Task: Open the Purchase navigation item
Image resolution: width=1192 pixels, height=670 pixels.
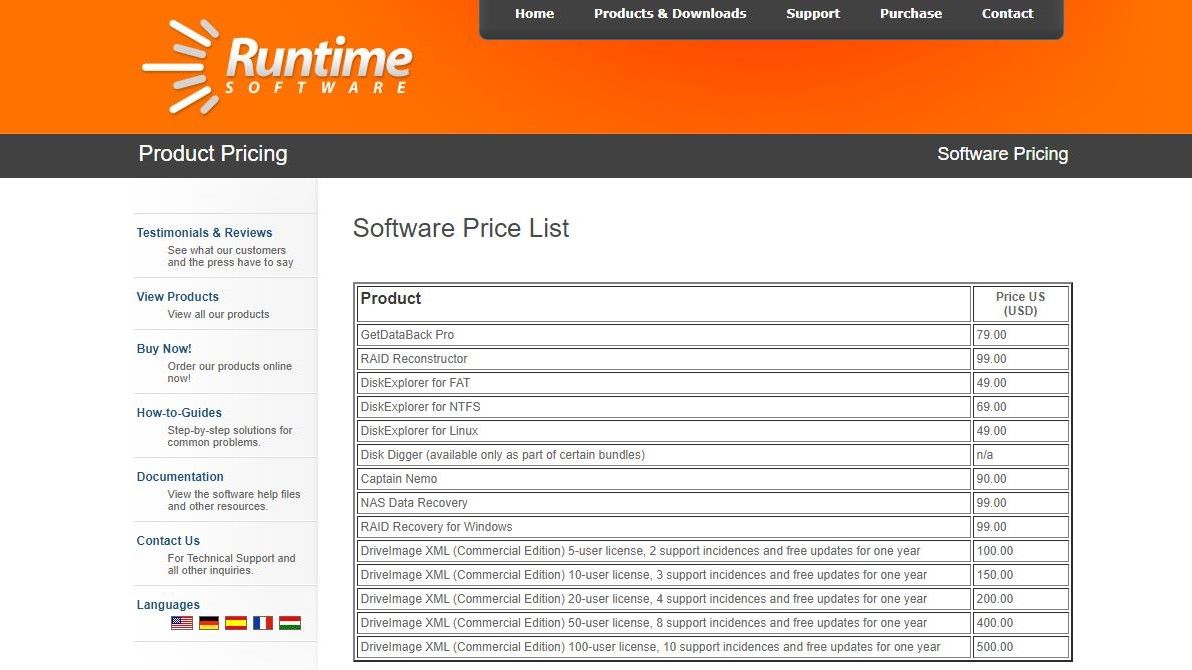Action: 910,13
